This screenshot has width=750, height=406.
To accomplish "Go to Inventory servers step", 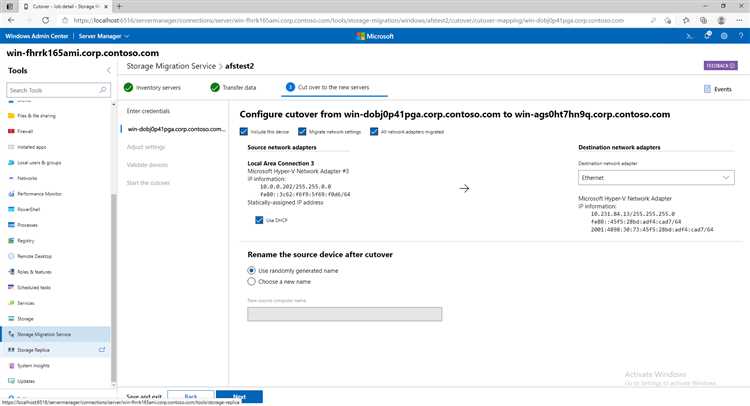I will click(152, 88).
